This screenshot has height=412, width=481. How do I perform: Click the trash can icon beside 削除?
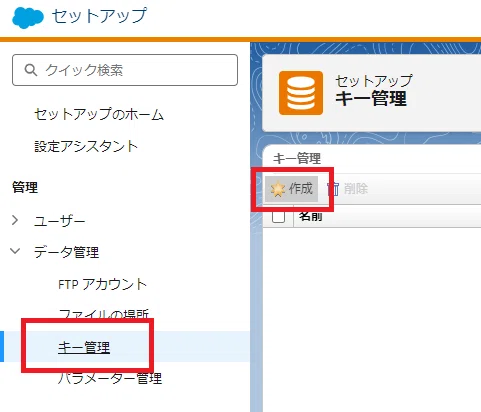click(x=333, y=189)
